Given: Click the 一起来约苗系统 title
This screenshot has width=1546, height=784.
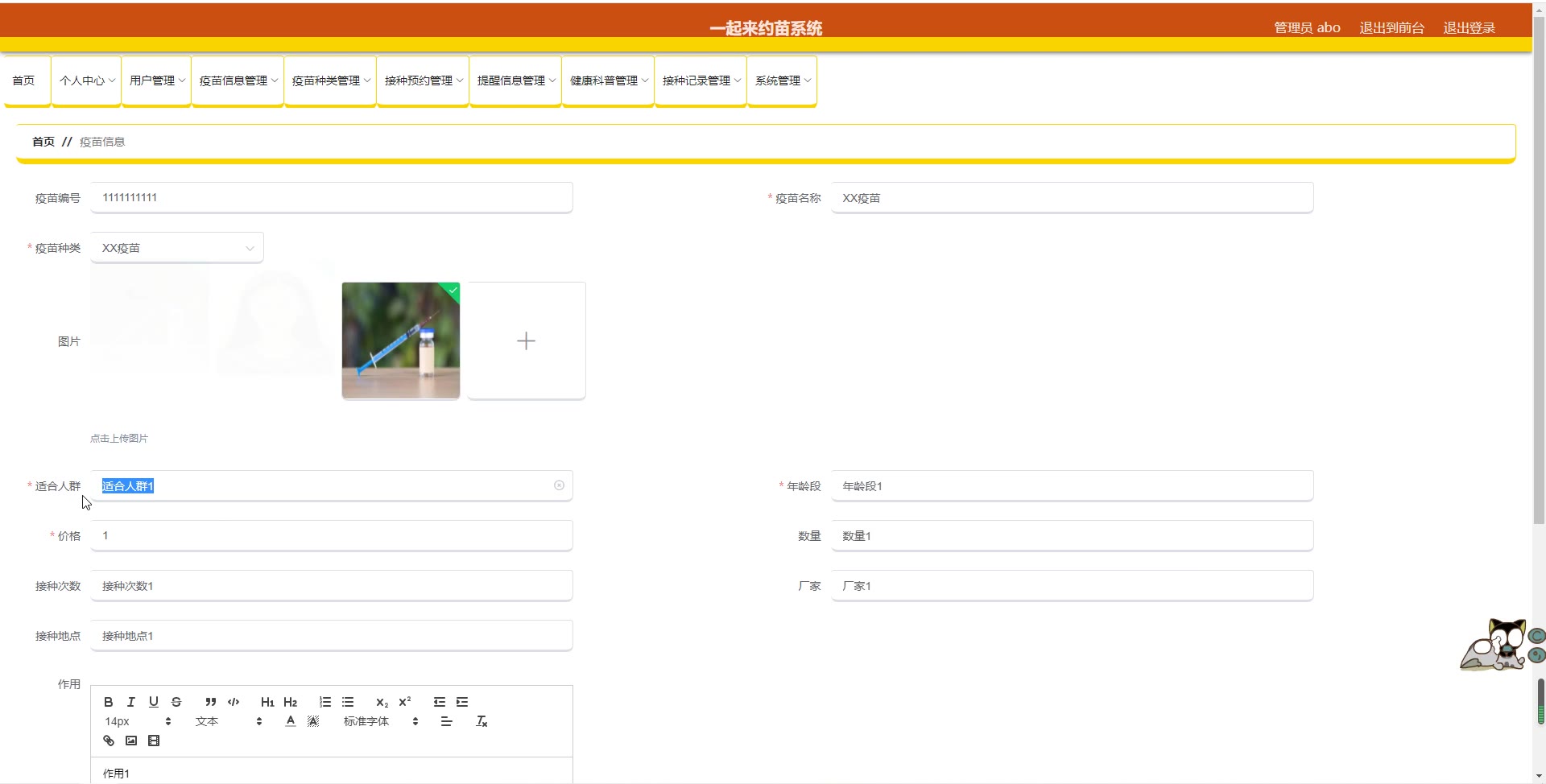Looking at the screenshot, I should [766, 28].
